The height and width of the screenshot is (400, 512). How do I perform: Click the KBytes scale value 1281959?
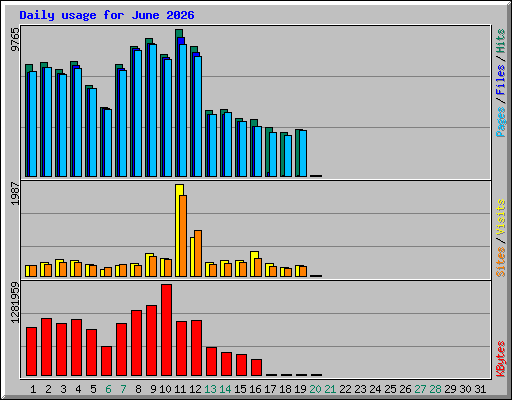click(x=15, y=302)
